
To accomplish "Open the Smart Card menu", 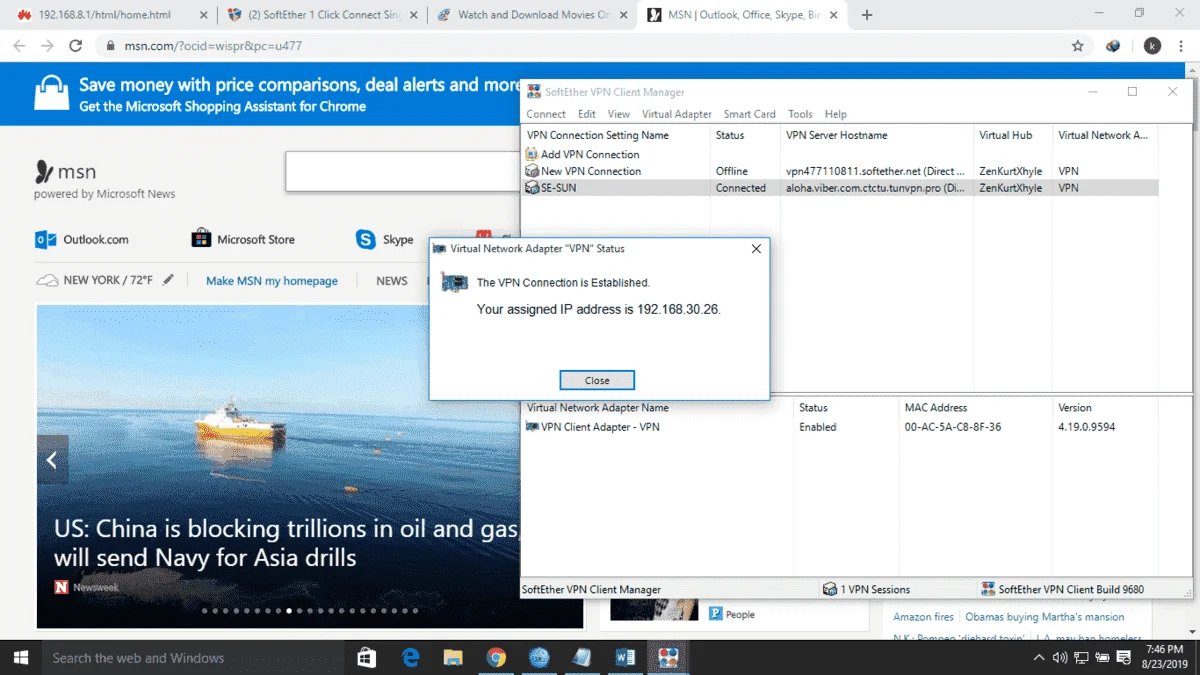I will [x=750, y=114].
